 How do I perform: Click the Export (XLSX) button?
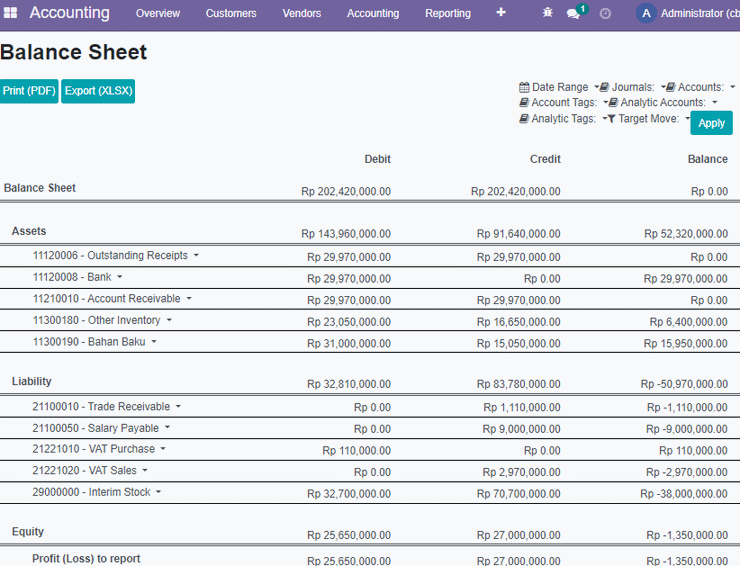click(x=98, y=91)
